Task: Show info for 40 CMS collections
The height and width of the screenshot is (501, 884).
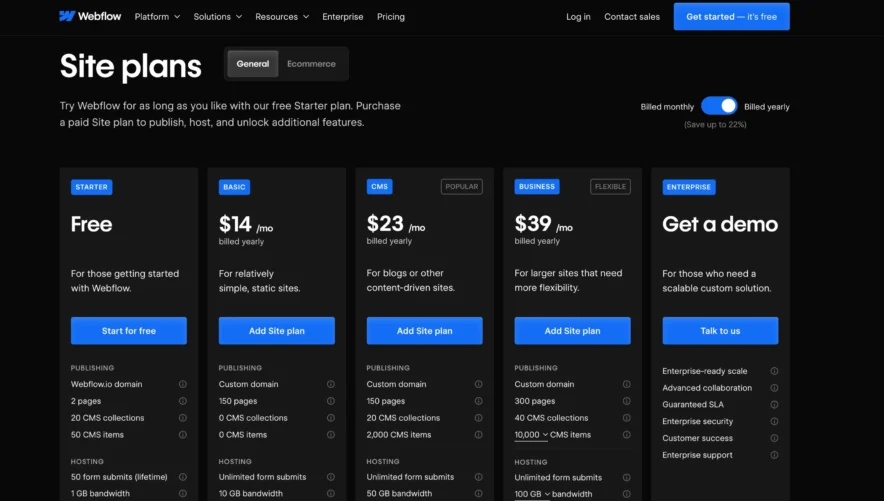Action: pyautogui.click(x=626, y=418)
